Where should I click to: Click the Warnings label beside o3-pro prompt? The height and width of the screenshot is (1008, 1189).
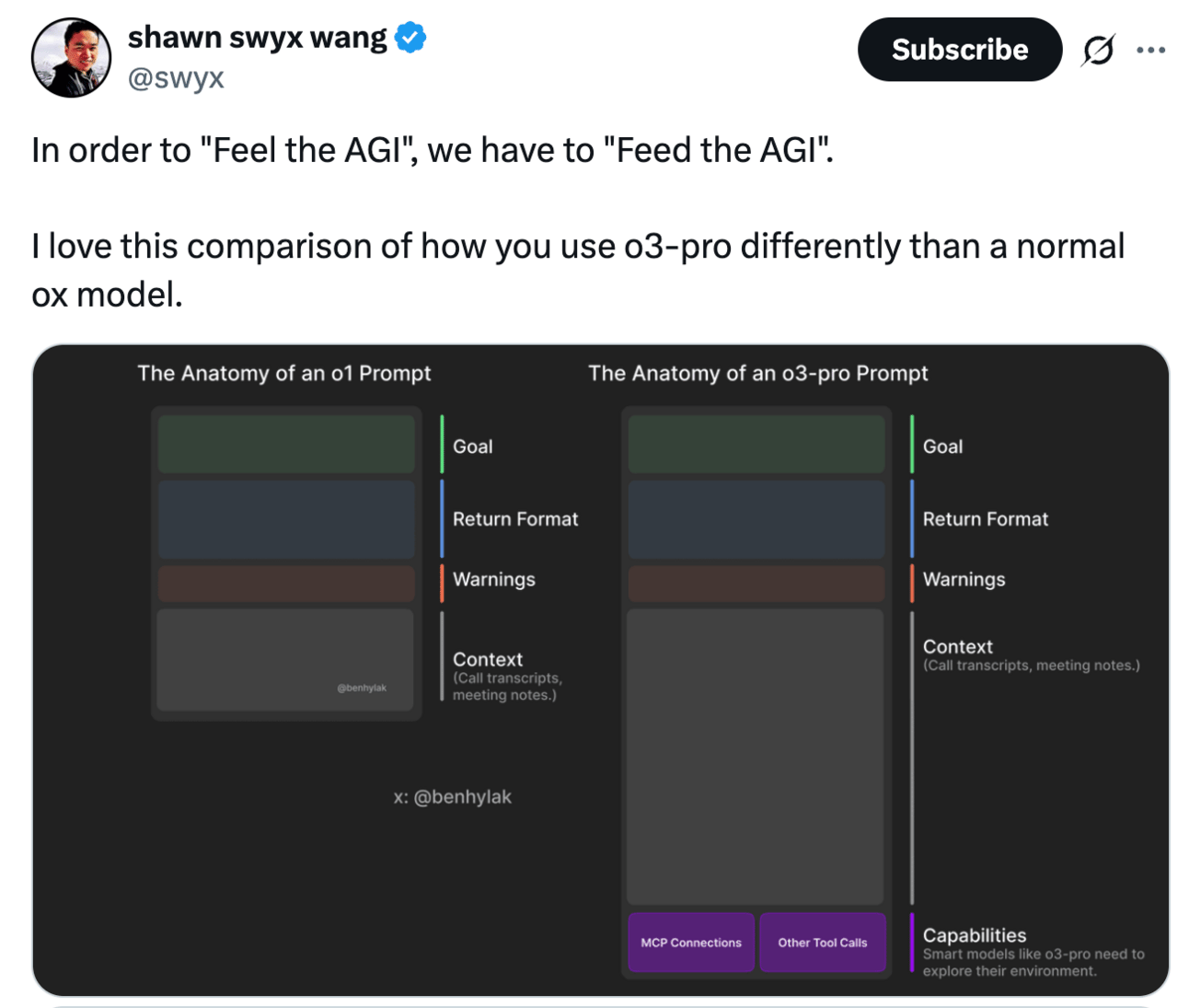[964, 579]
